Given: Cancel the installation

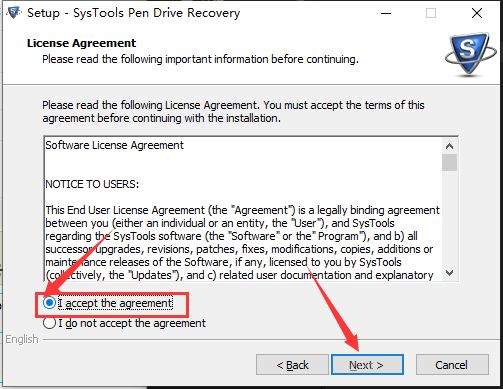Looking at the screenshot, I should tap(452, 365).
